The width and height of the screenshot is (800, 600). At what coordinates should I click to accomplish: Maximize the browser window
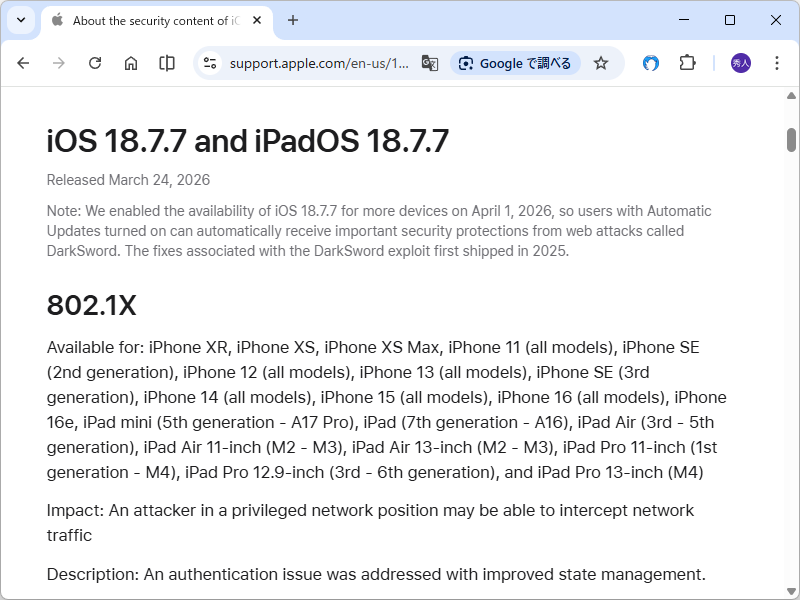click(x=730, y=20)
